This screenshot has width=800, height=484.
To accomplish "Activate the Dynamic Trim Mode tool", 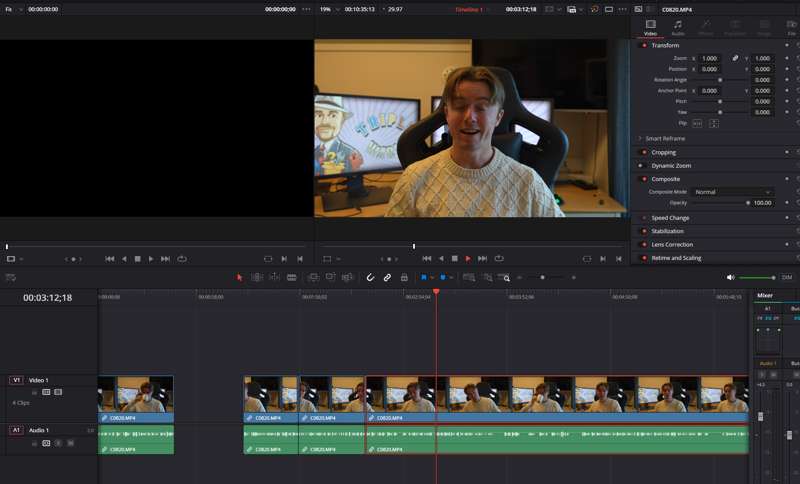I will coord(274,277).
